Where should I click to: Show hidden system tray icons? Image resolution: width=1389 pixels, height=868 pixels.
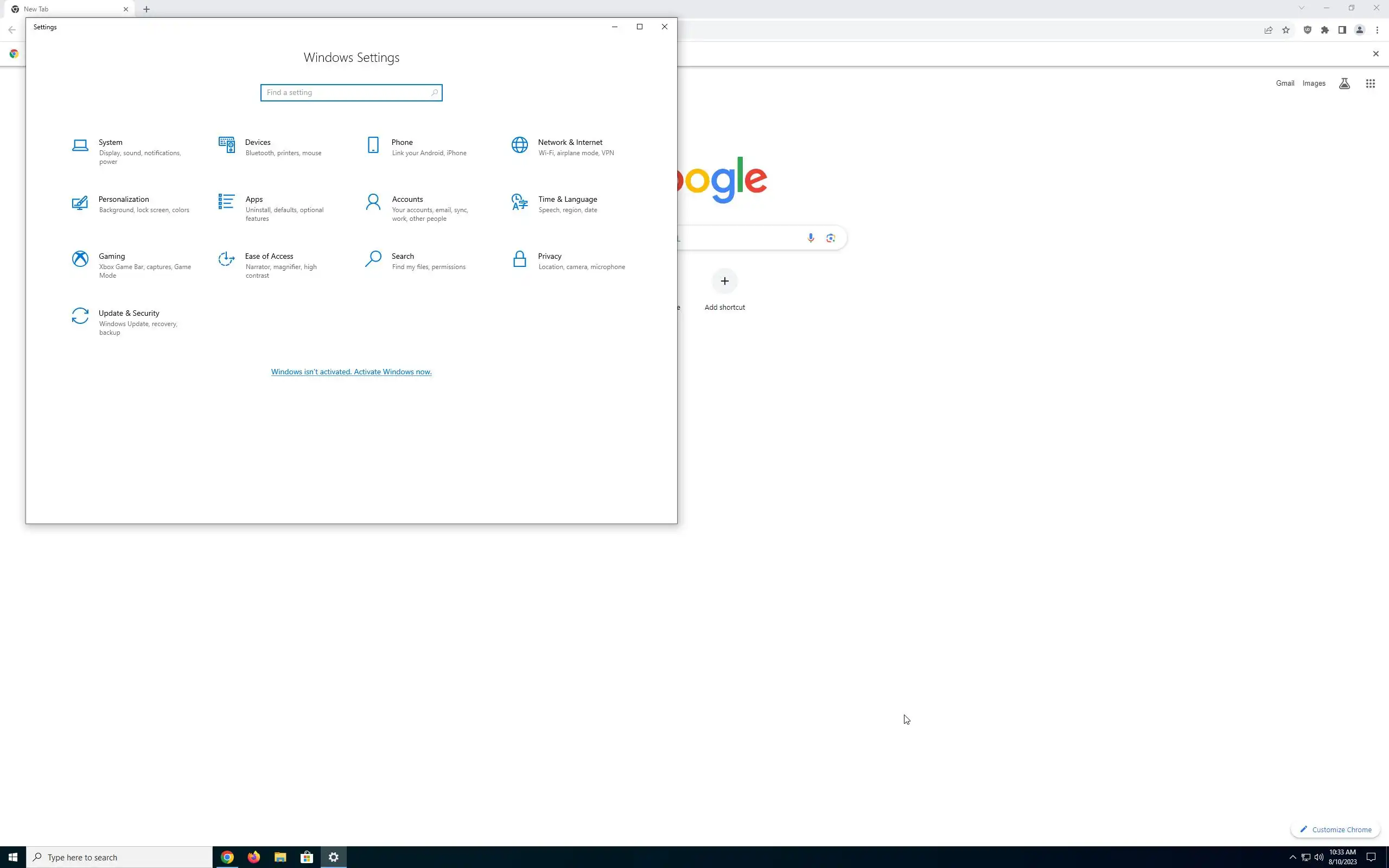click(1292, 857)
